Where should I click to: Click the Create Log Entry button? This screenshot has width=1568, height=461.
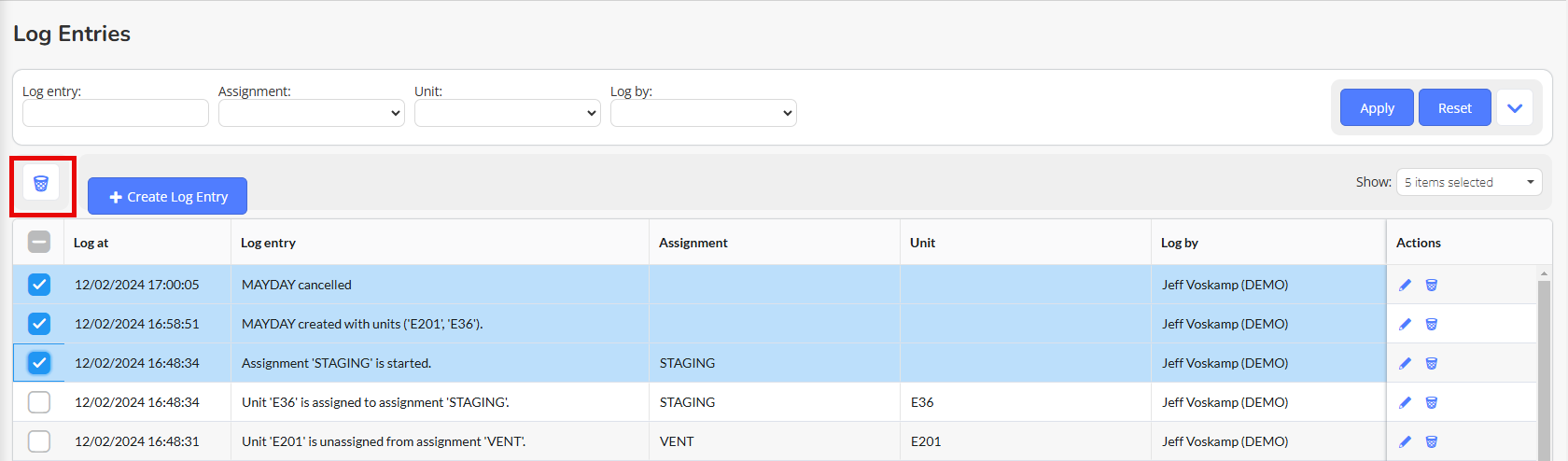(x=168, y=197)
